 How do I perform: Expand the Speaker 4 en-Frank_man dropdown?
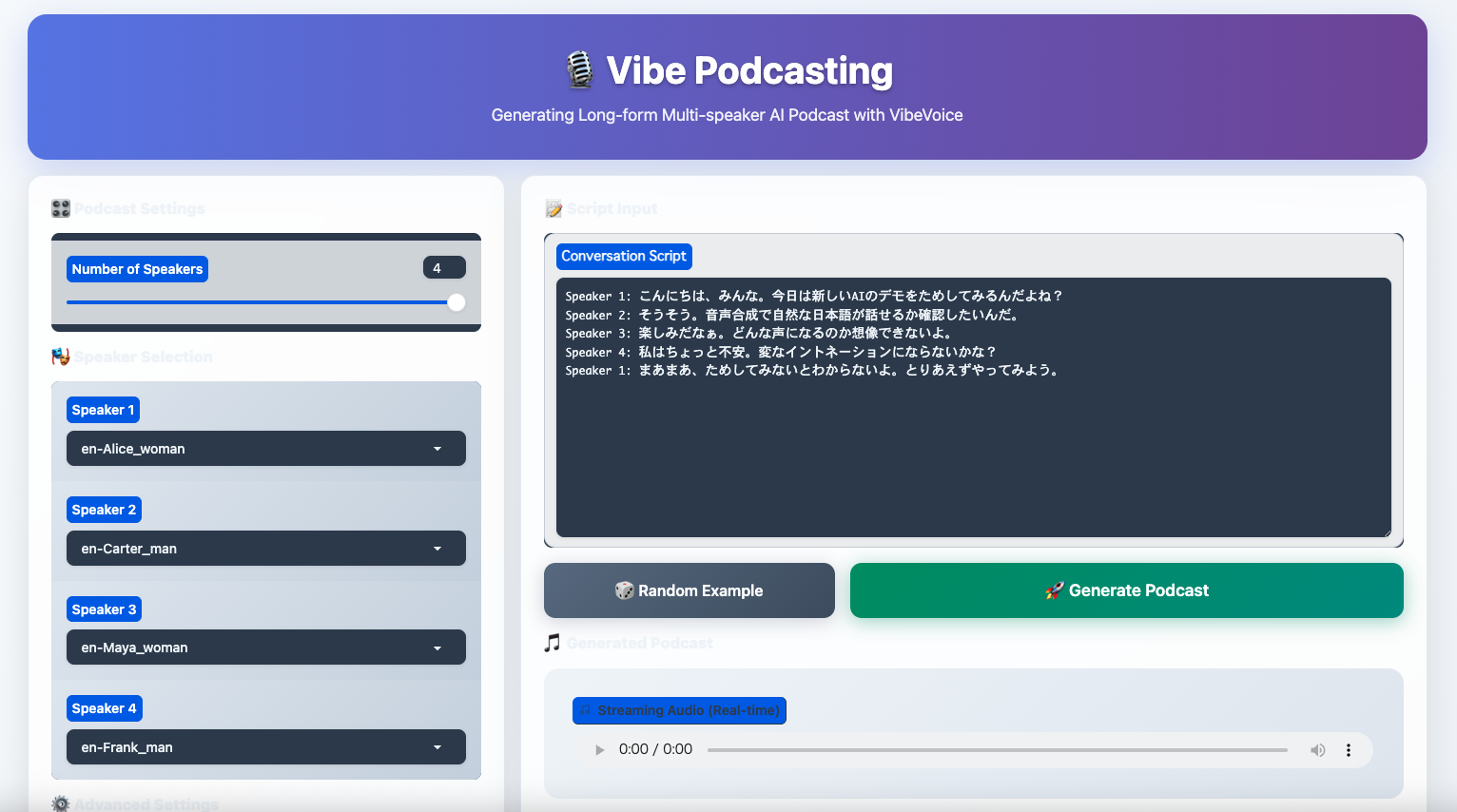(x=265, y=747)
